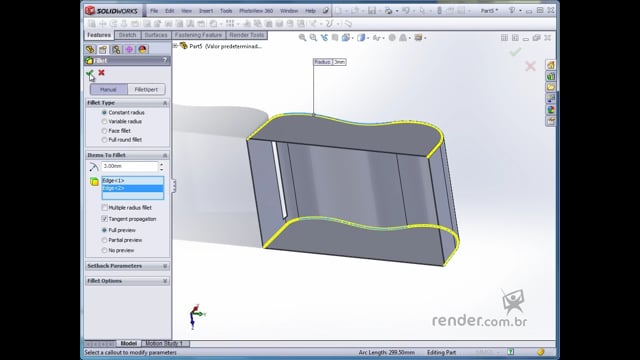Click the New document icon
This screenshot has width=640, height=360.
[x=338, y=11]
